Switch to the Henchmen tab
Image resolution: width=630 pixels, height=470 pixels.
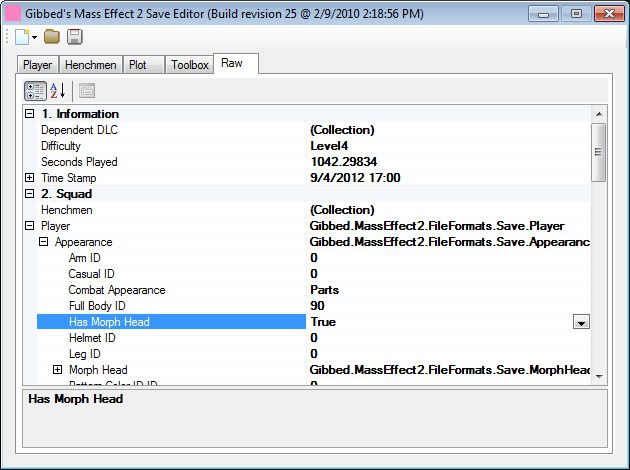coord(91,65)
